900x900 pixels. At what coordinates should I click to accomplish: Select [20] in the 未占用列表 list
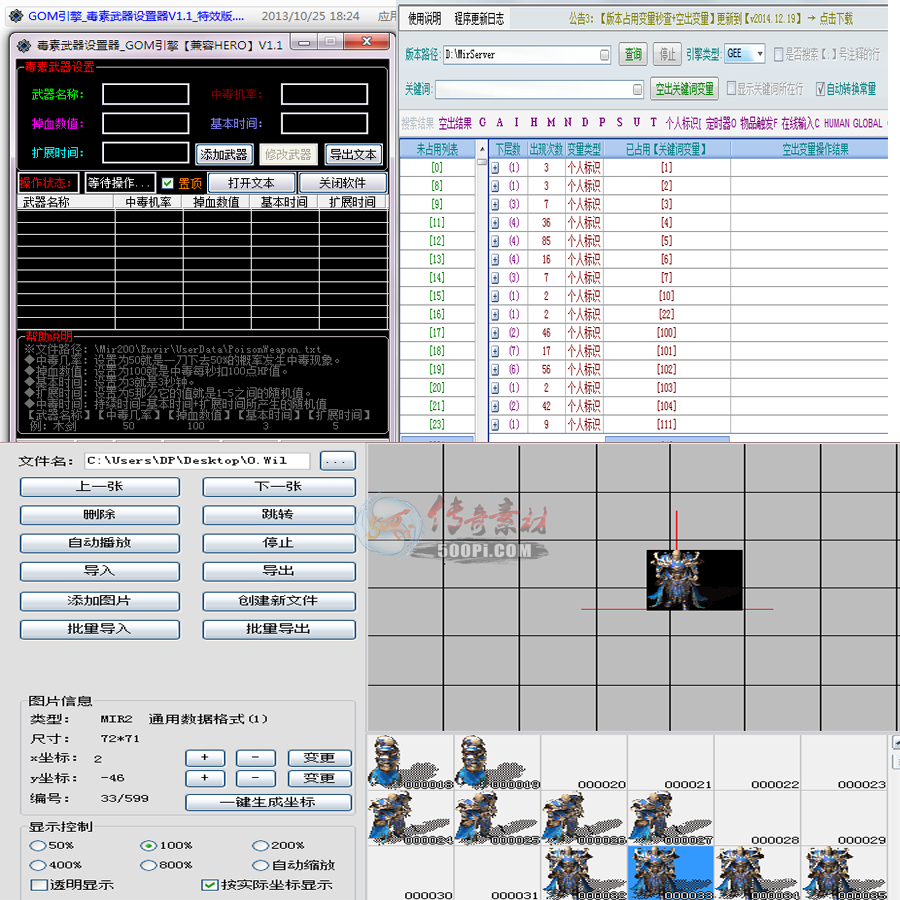(437, 388)
